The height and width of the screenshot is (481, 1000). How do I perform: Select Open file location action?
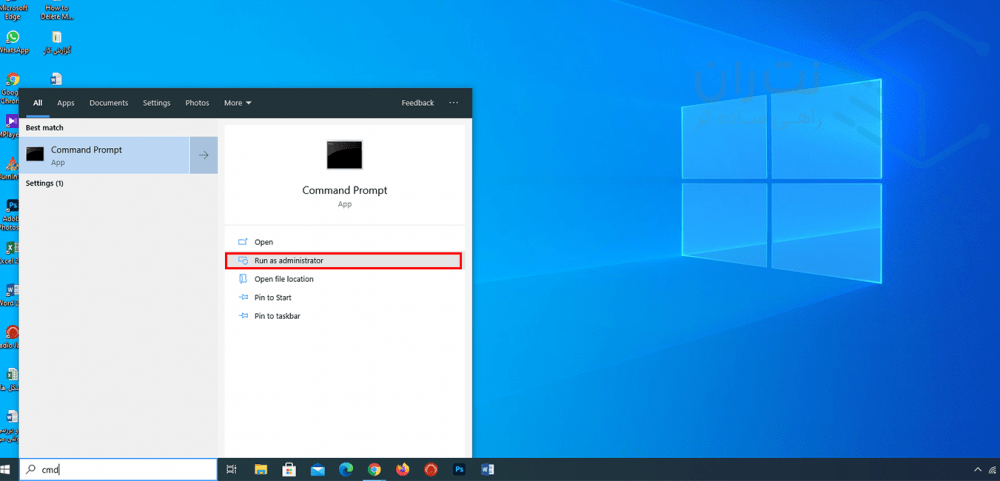tap(283, 279)
